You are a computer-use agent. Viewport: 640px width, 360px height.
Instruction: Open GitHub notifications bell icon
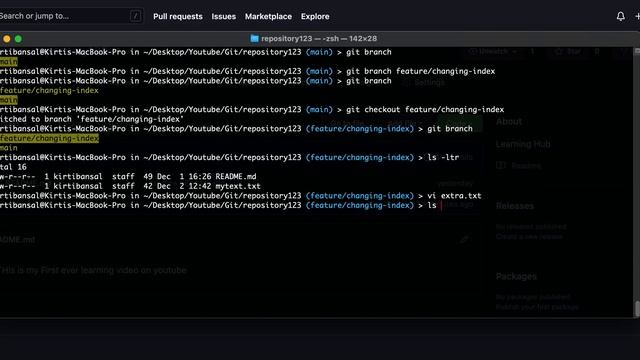click(x=620, y=16)
